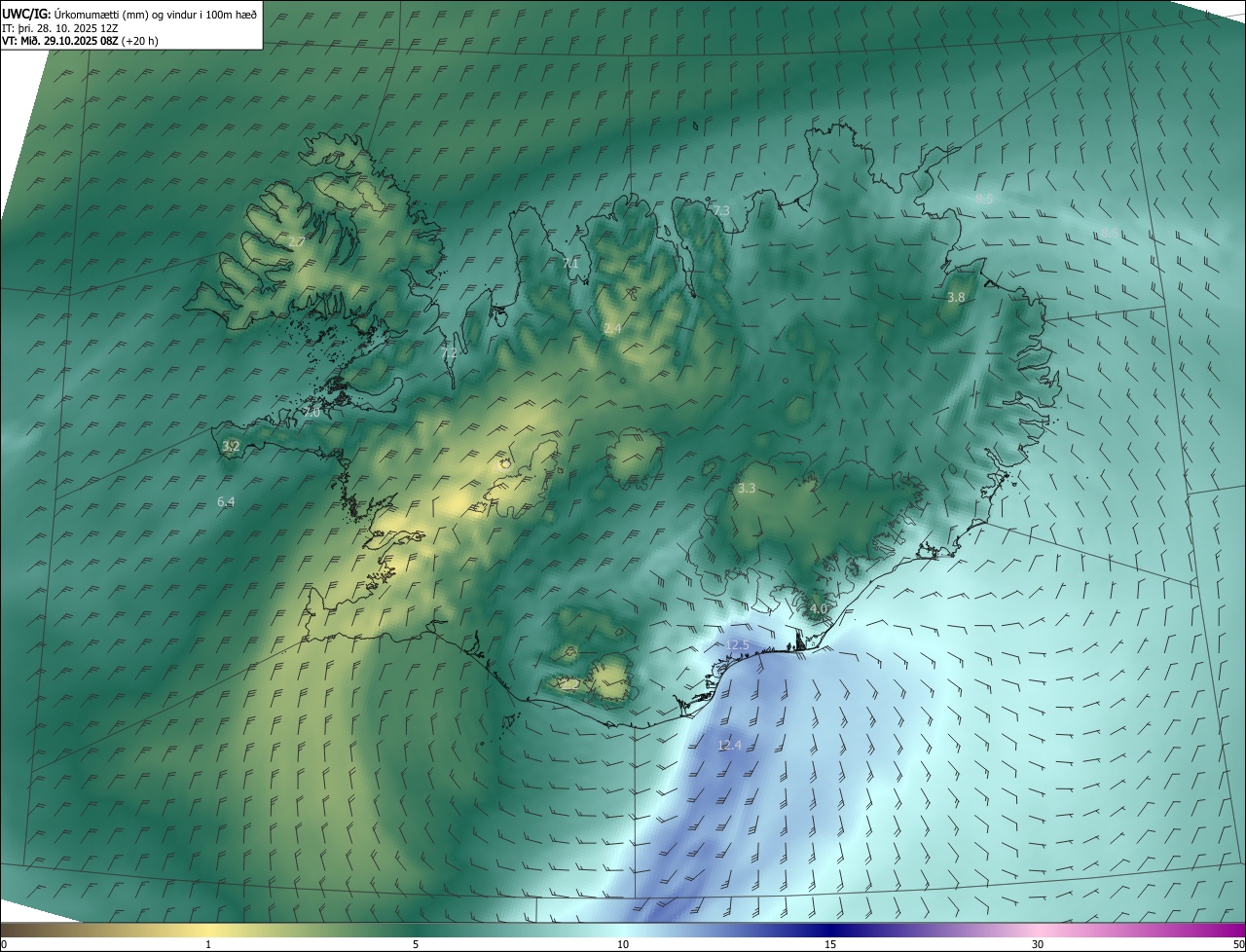Click the 1 tick on the color scale
1246x952 pixels.
pos(208,944)
